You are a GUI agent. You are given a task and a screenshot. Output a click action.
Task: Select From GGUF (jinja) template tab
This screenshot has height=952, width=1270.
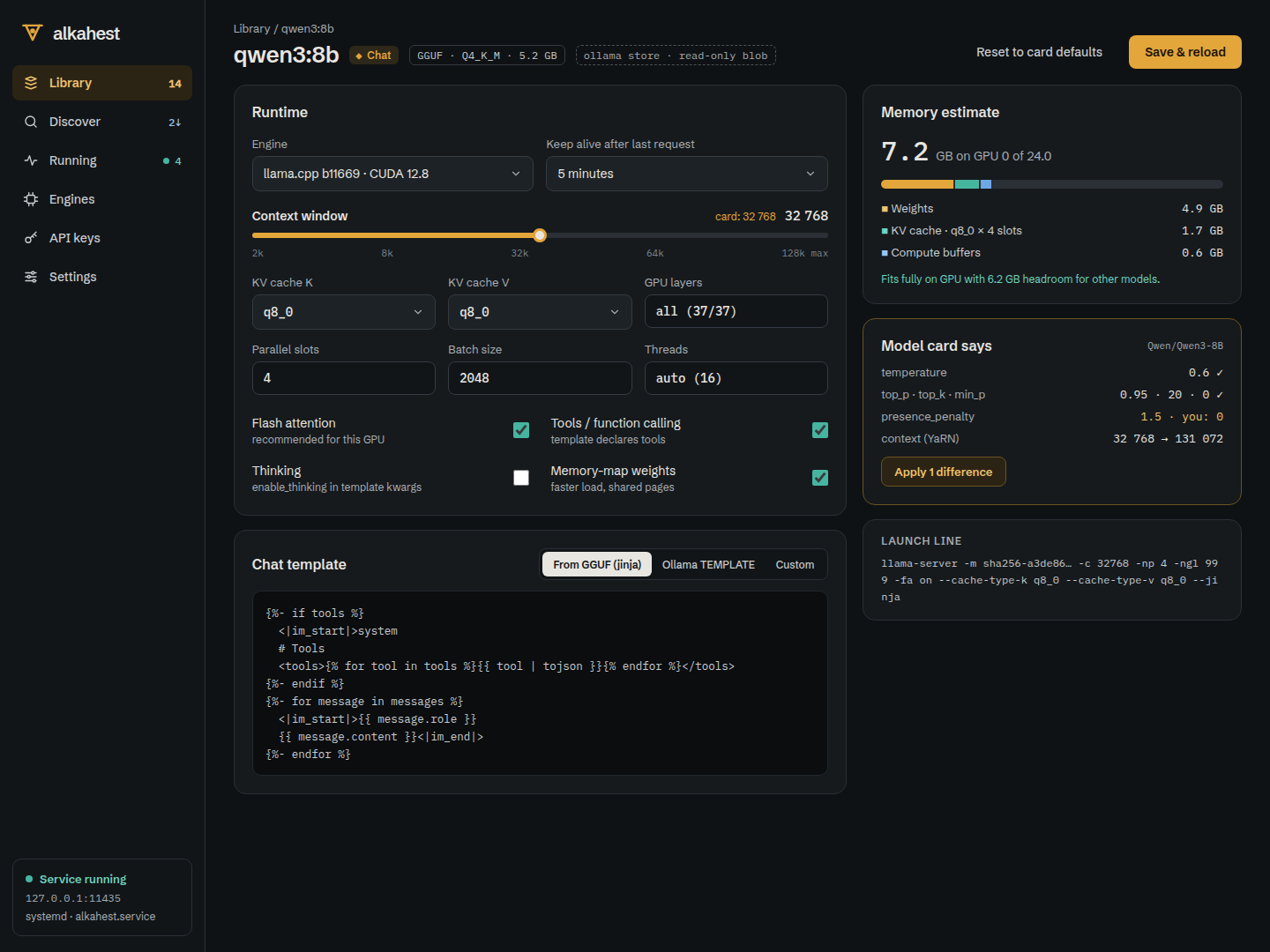pos(597,565)
